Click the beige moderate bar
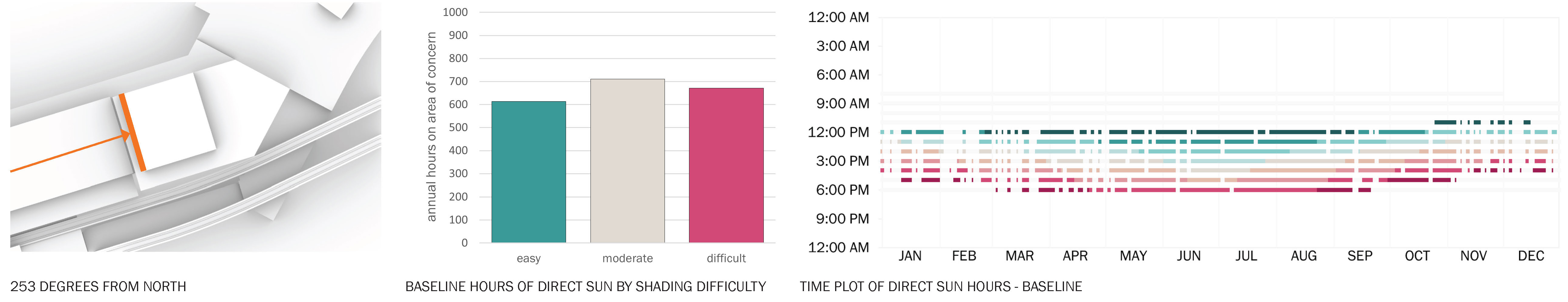The height and width of the screenshot is (302, 1568). (x=628, y=161)
